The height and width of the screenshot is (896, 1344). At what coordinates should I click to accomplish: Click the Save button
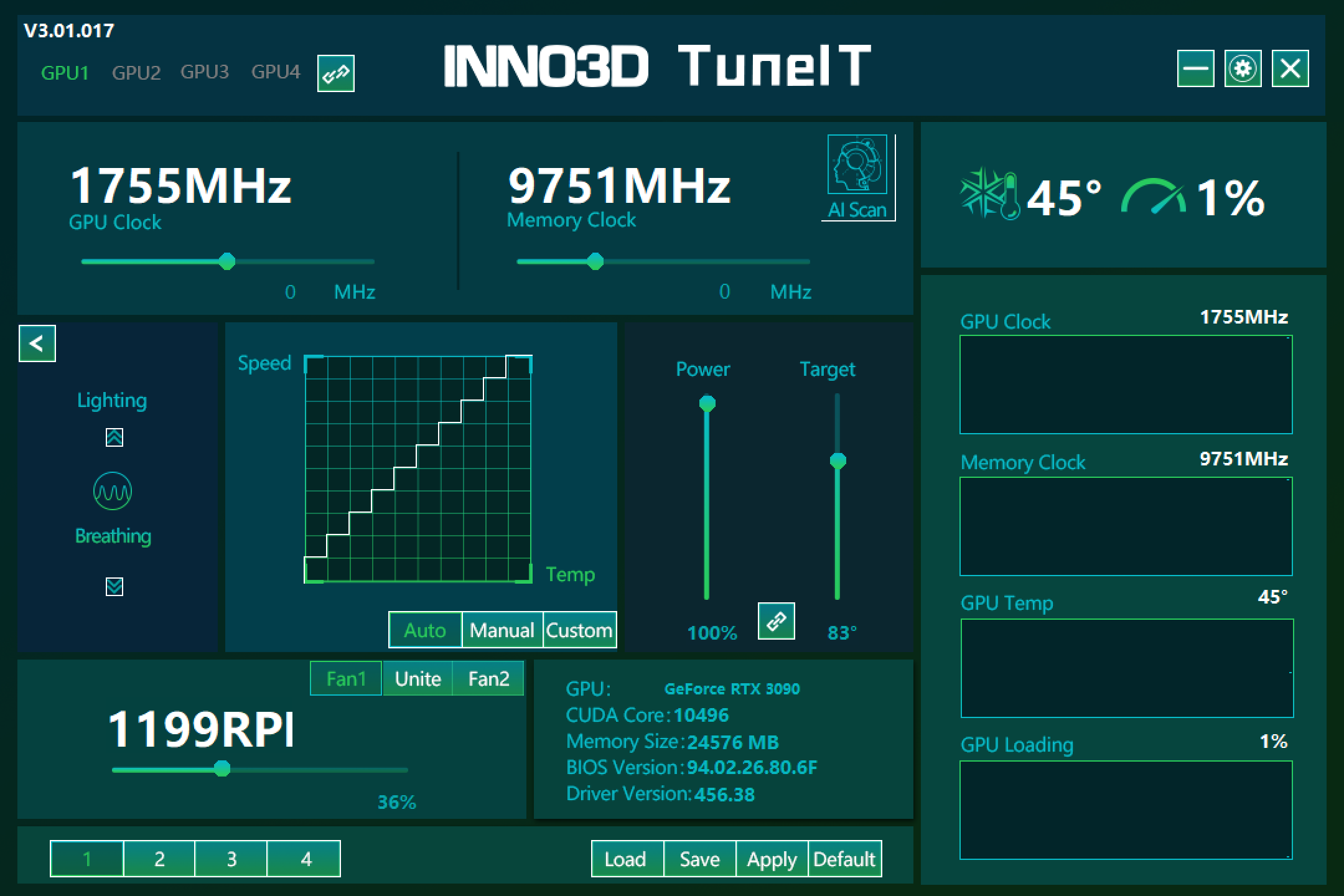699,859
